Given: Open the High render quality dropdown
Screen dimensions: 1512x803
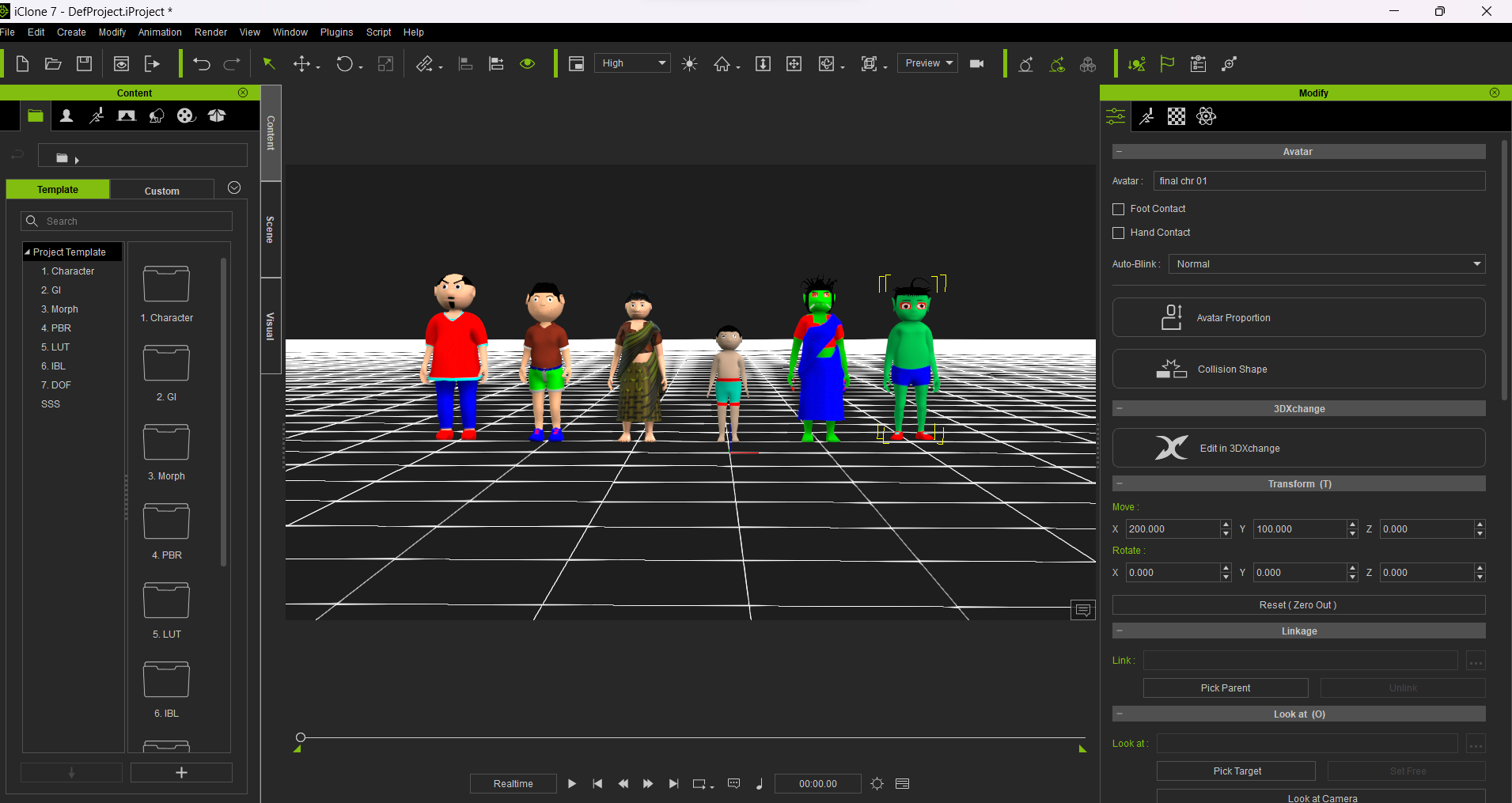Looking at the screenshot, I should (x=632, y=63).
